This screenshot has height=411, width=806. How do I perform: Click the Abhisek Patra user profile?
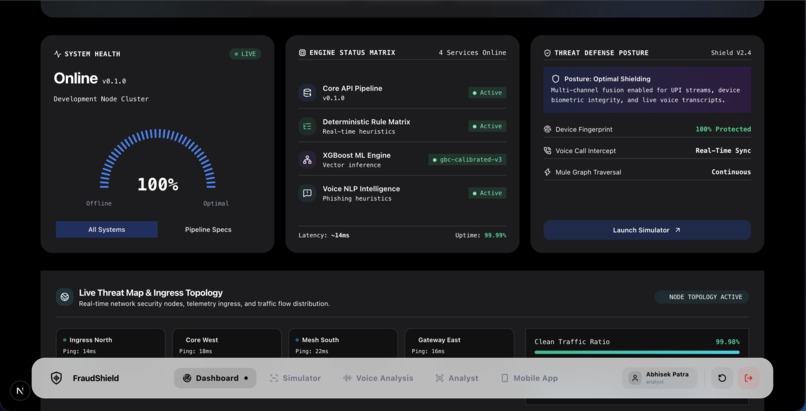(660, 378)
